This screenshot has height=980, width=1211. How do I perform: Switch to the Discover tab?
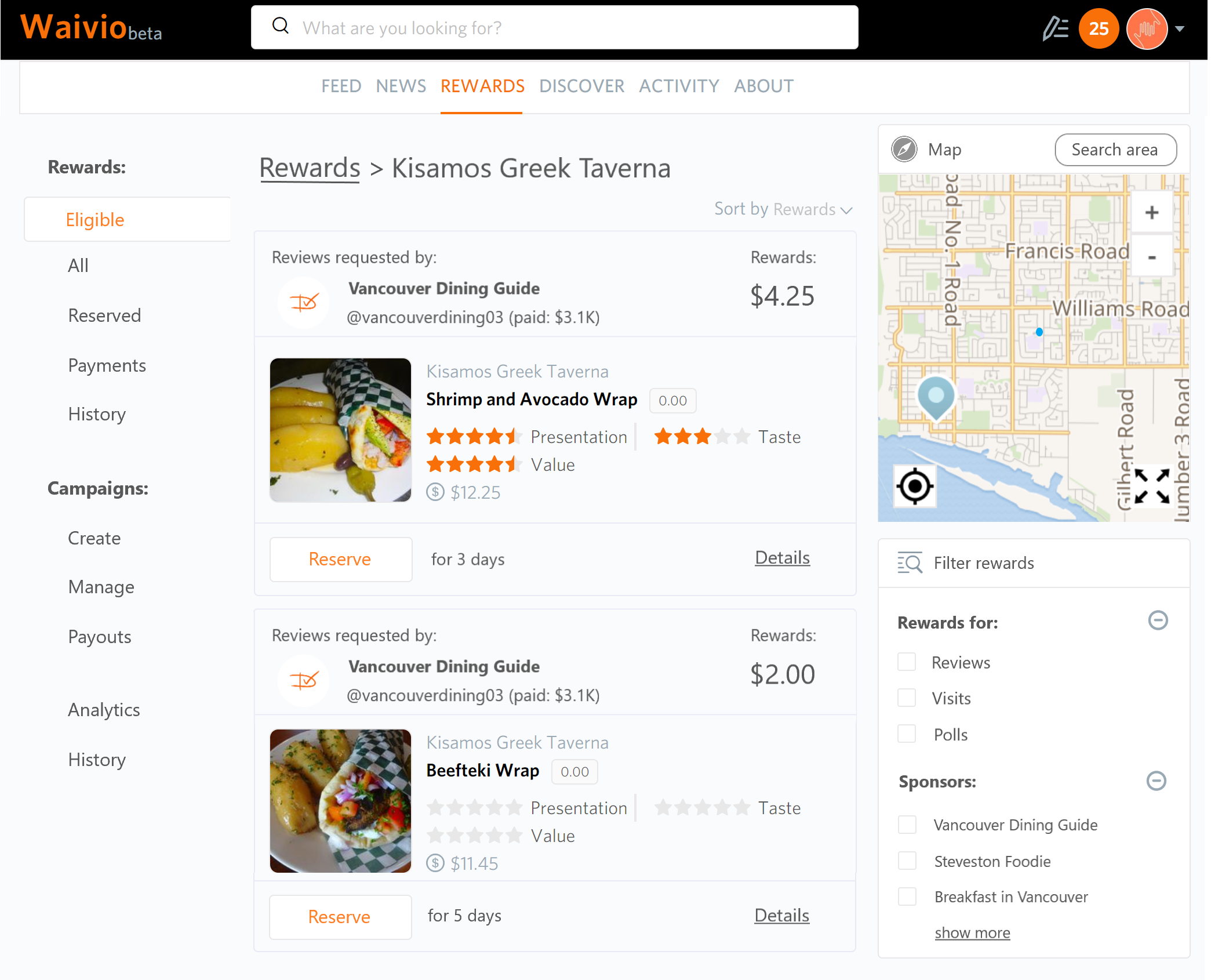pyautogui.click(x=581, y=86)
